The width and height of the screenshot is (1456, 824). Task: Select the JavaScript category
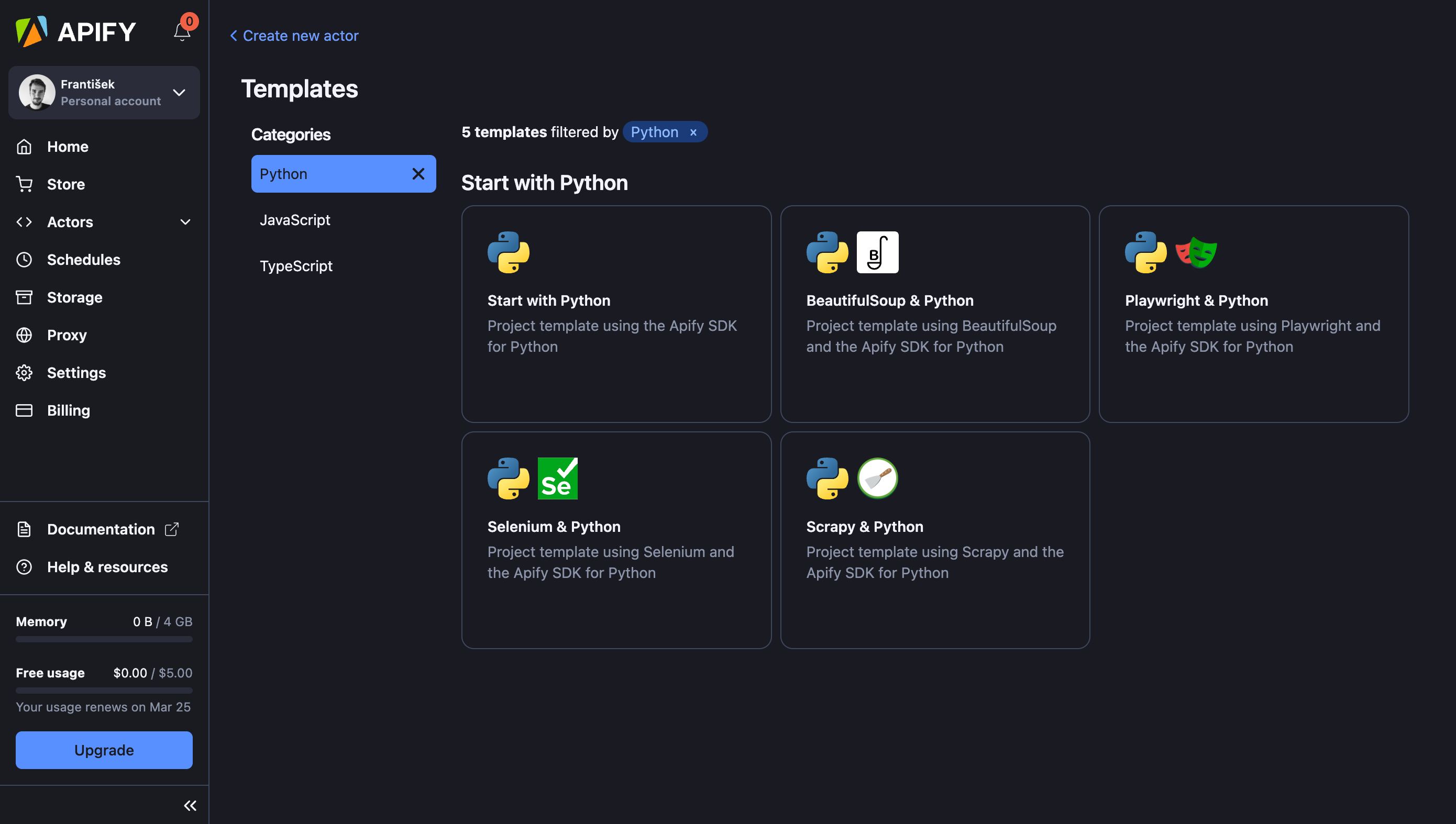click(295, 219)
